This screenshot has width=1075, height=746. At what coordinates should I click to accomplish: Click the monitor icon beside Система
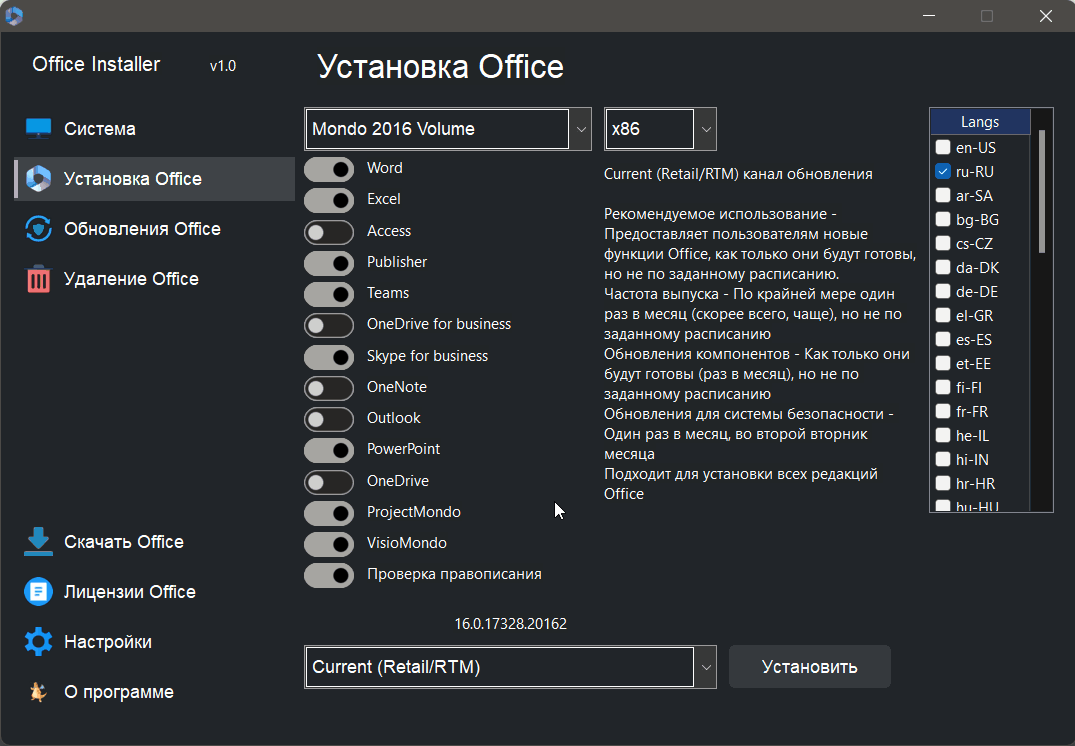[x=38, y=128]
